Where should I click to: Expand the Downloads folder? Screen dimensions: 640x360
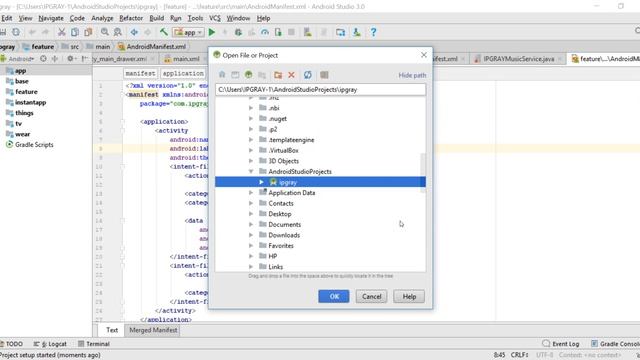click(251, 235)
